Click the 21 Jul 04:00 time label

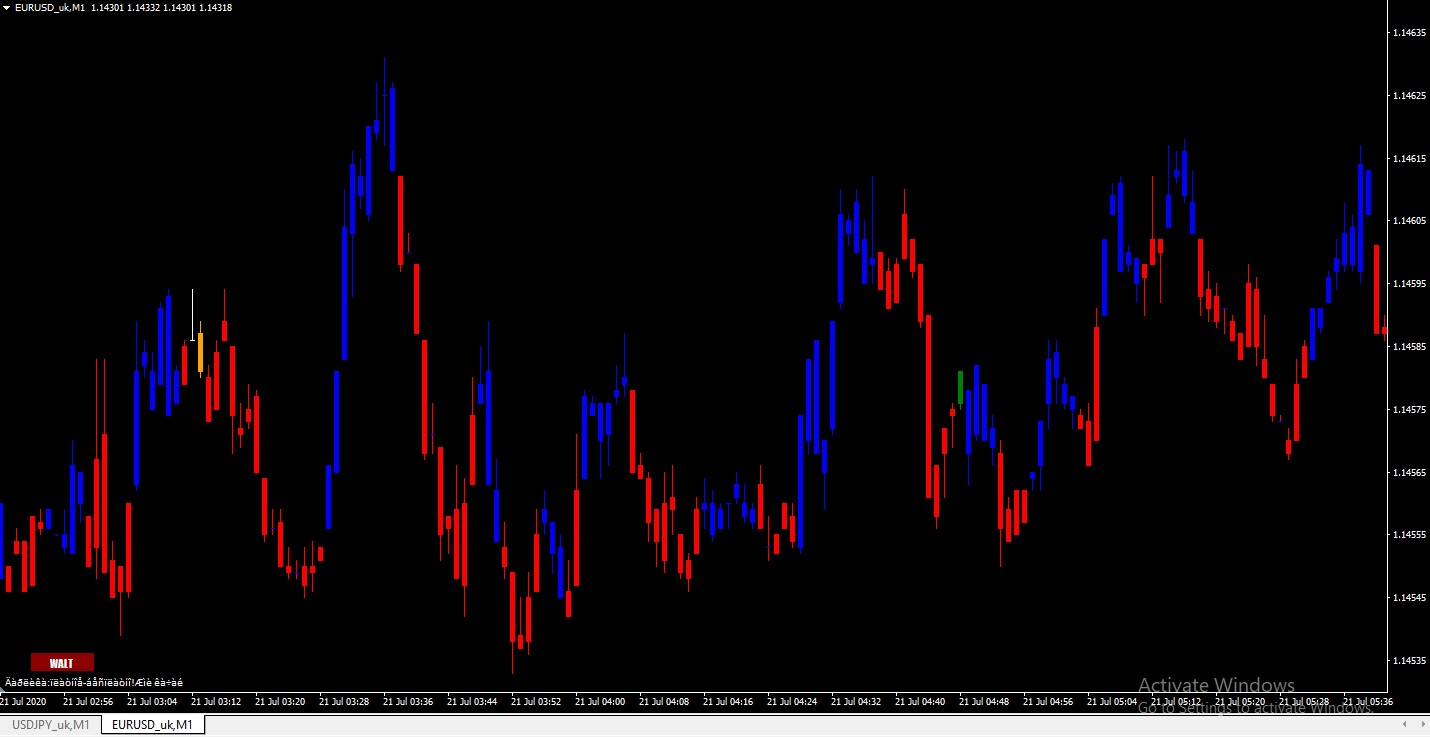600,702
